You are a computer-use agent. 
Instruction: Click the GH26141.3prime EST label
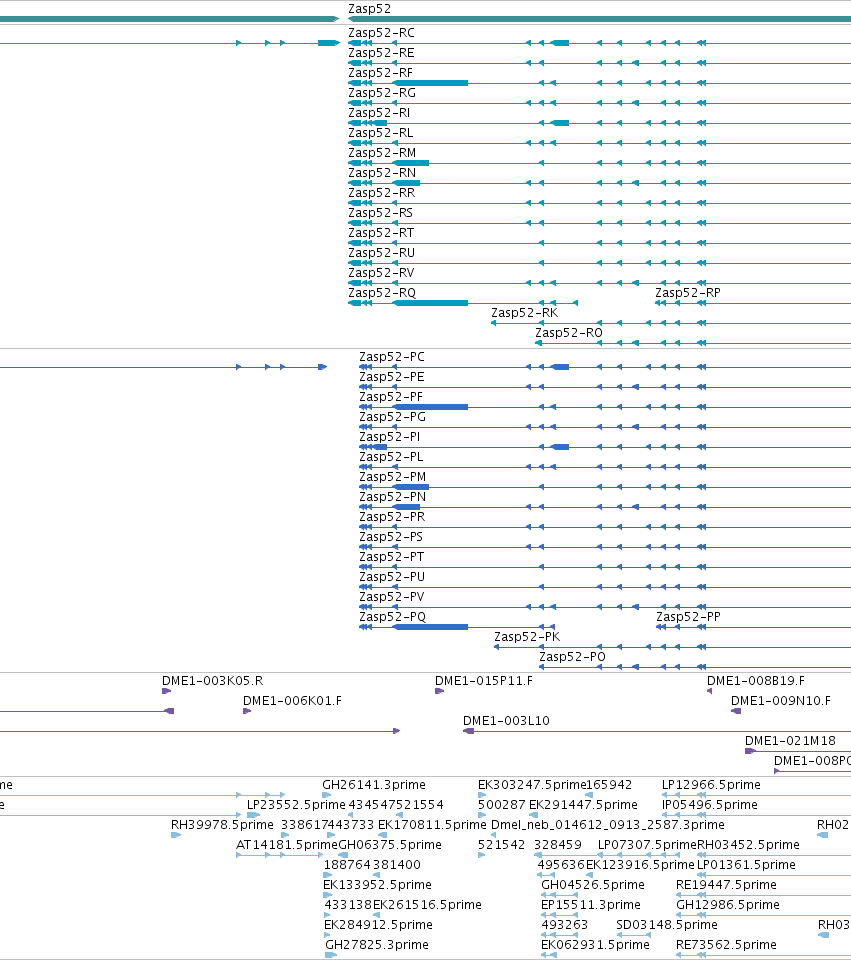pyautogui.click(x=374, y=785)
